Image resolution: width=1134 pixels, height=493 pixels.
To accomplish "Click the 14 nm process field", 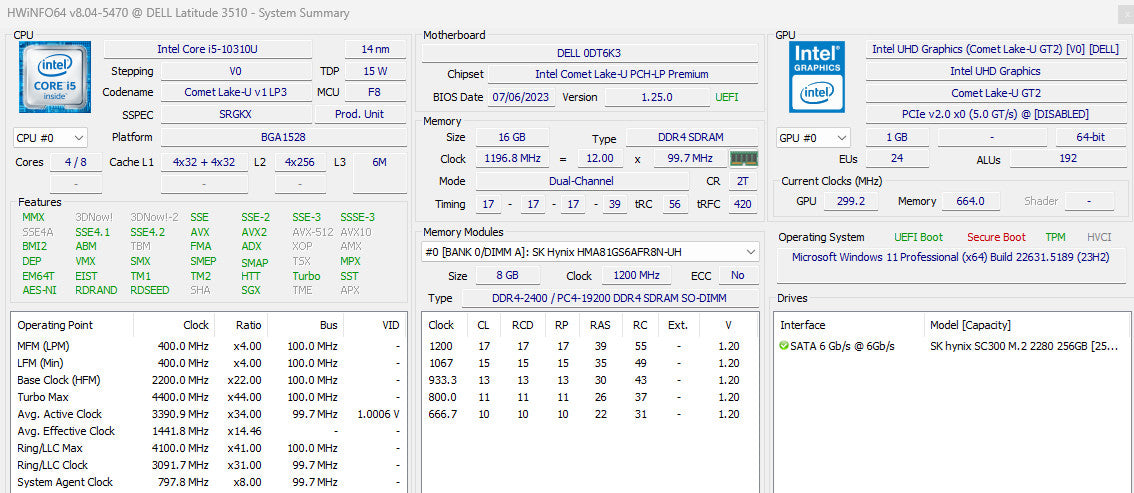I will click(x=375, y=49).
